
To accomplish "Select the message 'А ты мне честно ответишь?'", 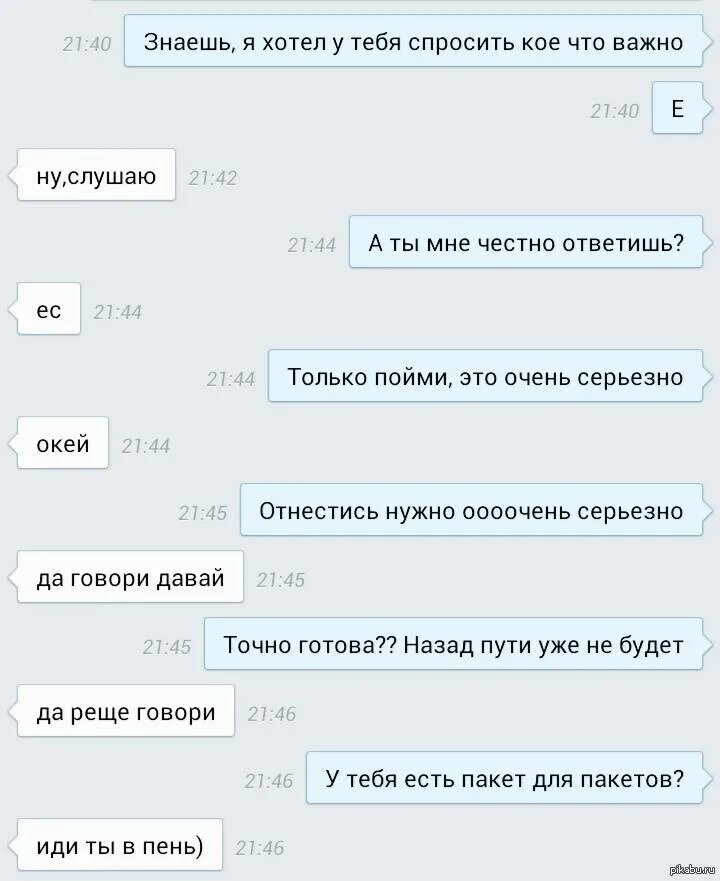I will click(526, 242).
